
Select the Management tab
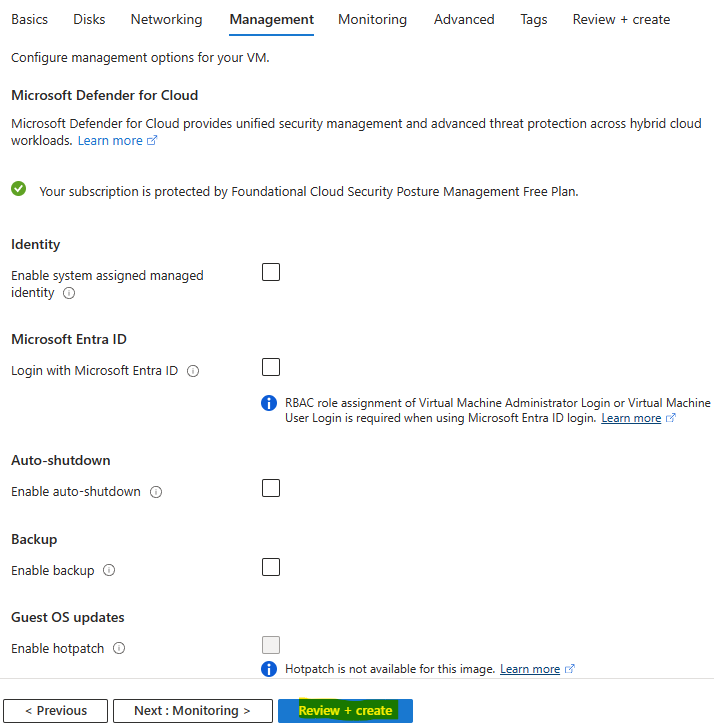tap(271, 19)
